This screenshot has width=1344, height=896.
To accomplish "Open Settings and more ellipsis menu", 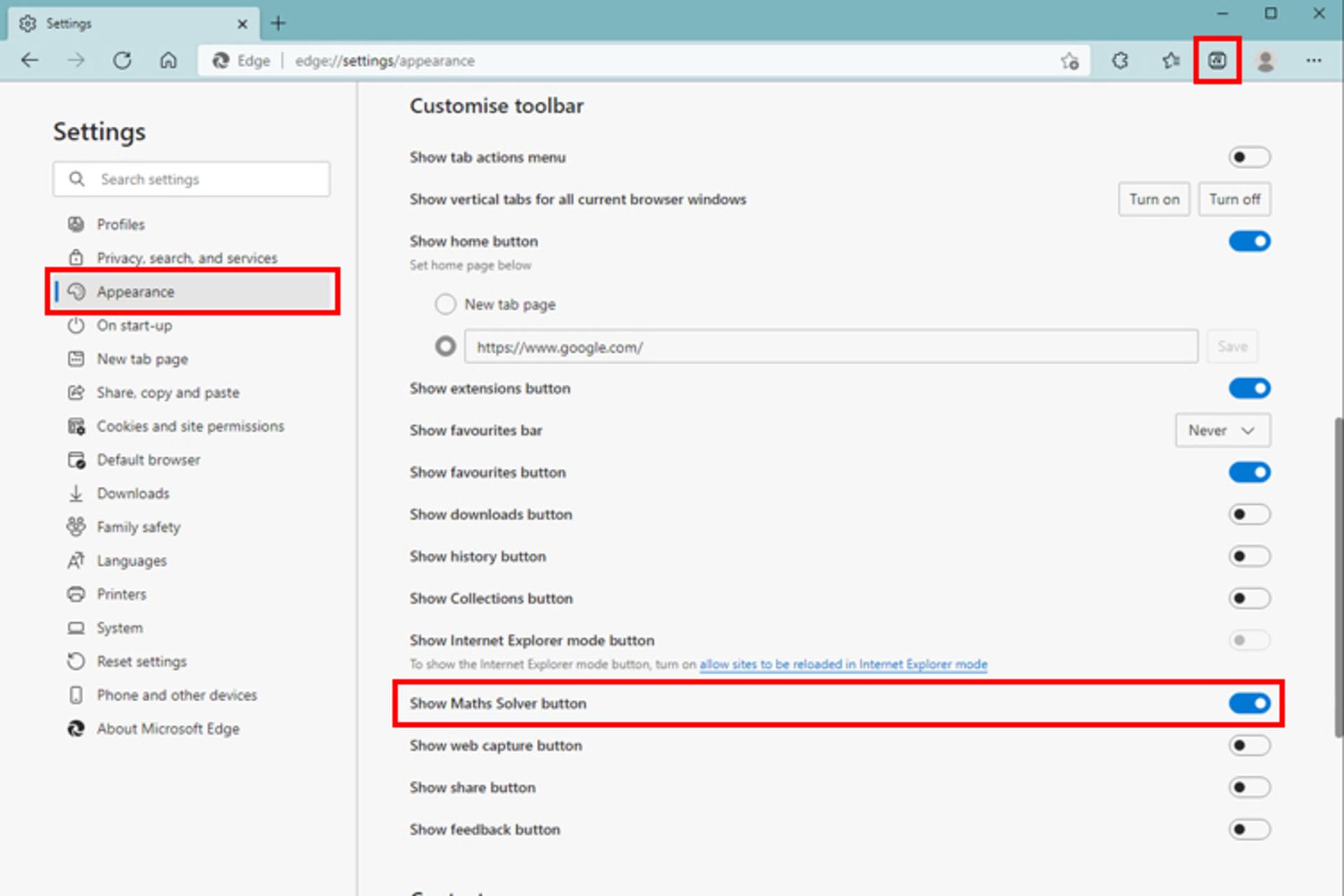I will (x=1313, y=61).
